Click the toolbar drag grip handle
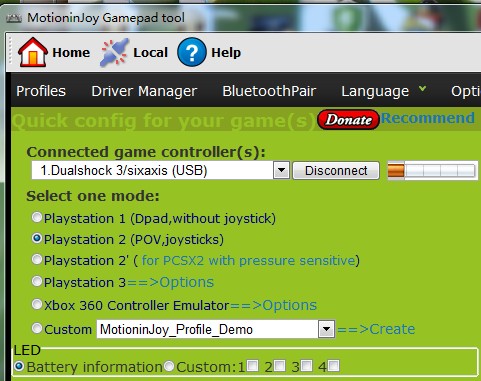This screenshot has width=481, height=381. click(11, 52)
